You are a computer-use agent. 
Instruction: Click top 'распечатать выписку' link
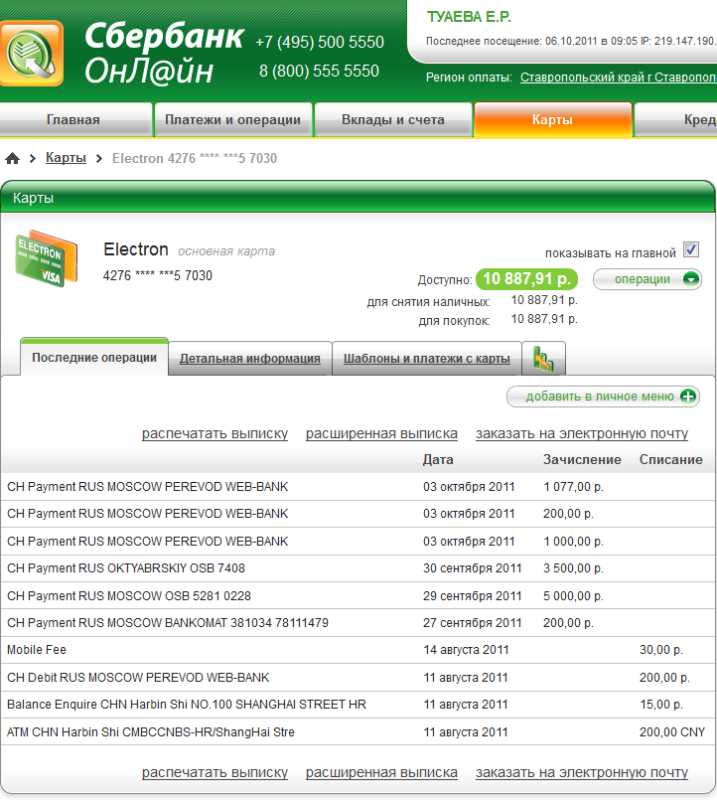point(214,433)
